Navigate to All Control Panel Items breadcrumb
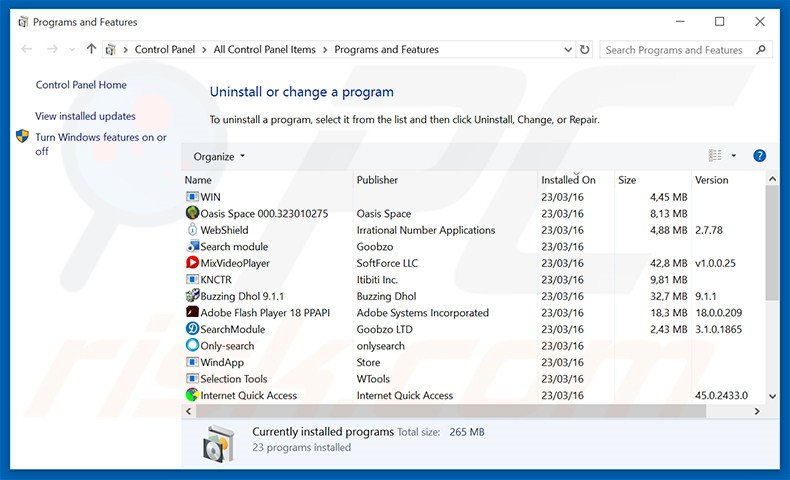This screenshot has width=790, height=480. click(x=265, y=49)
